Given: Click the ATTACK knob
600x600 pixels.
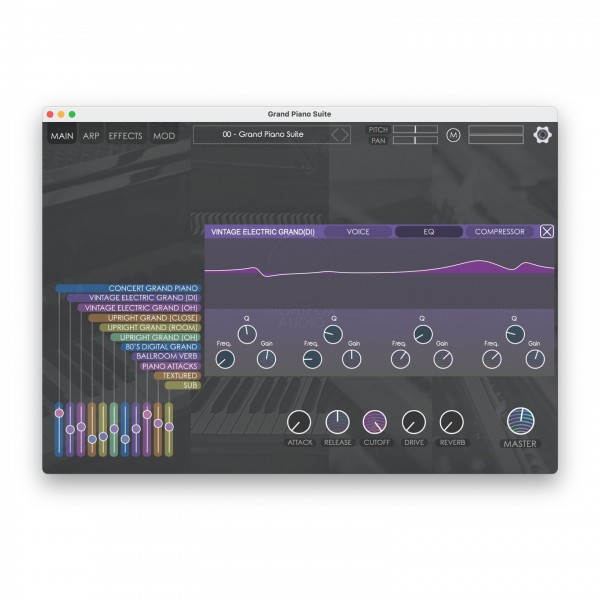Looking at the screenshot, I should tap(299, 422).
